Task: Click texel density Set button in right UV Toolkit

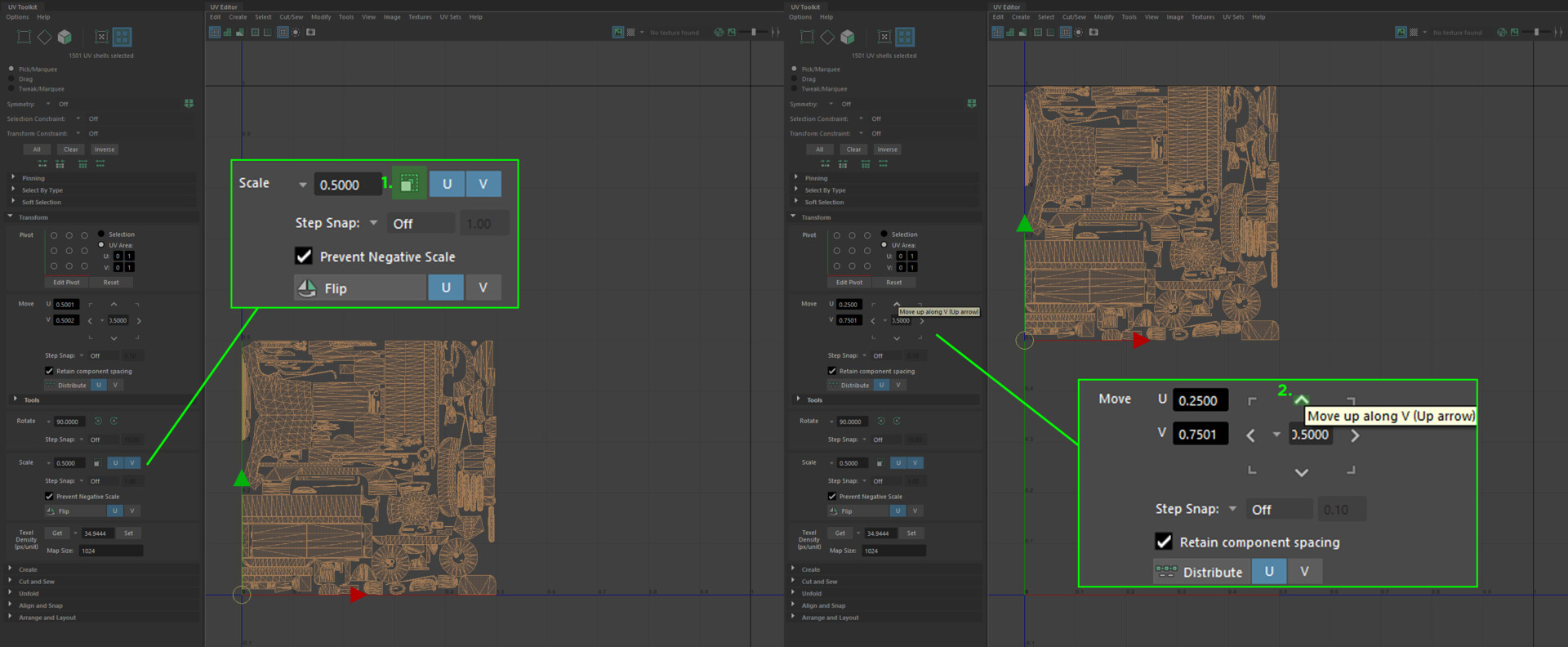Action: tap(911, 533)
